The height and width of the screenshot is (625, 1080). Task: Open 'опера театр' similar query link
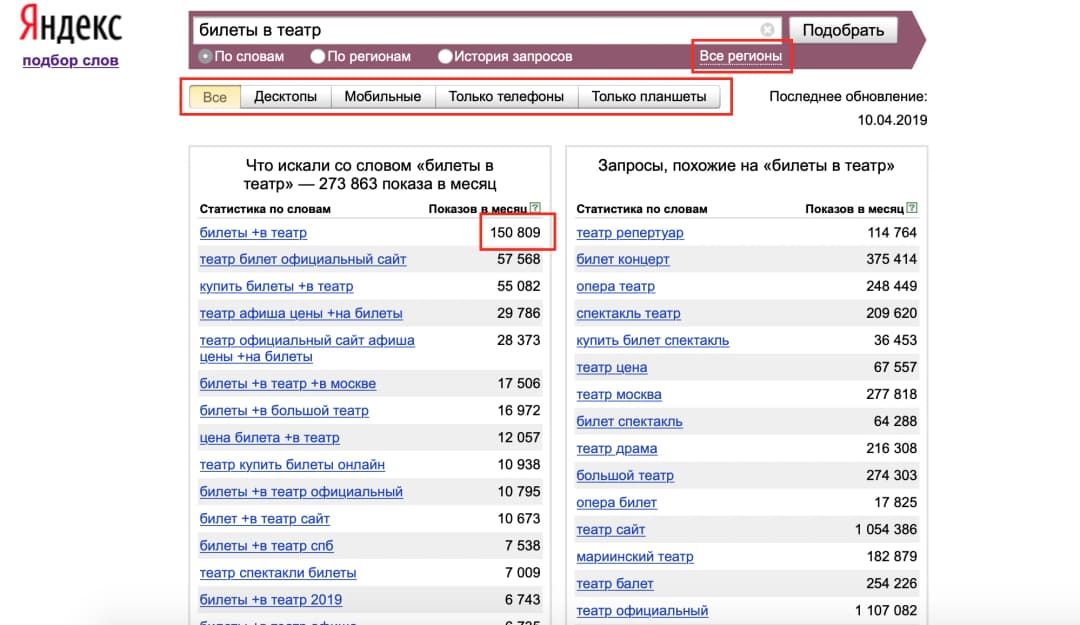click(616, 287)
